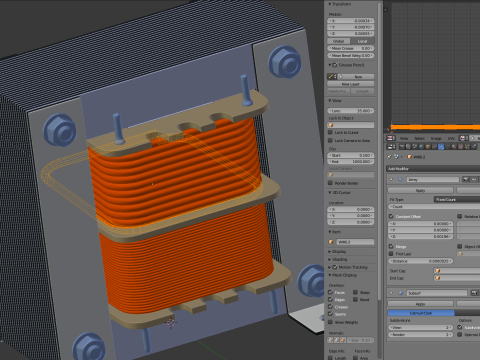Collapse the Array modifier panel arrow
480x360 pixels.
tap(391, 179)
